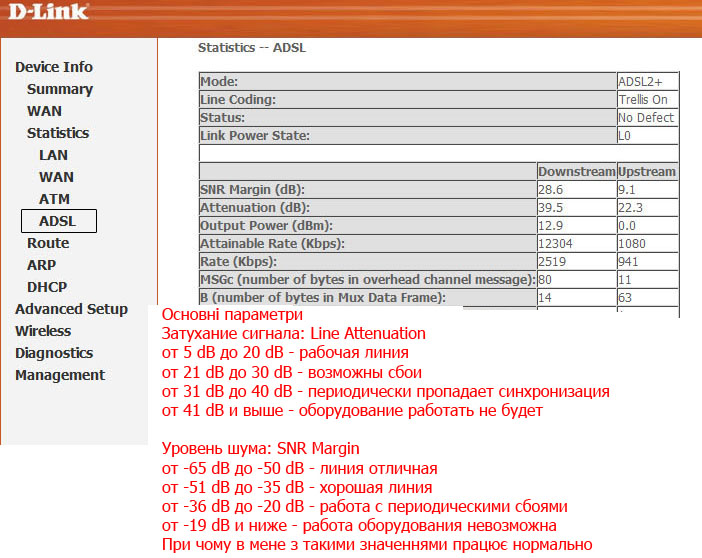
Task: Click the 'Attenuation (dB):' label
Action: coord(255,208)
